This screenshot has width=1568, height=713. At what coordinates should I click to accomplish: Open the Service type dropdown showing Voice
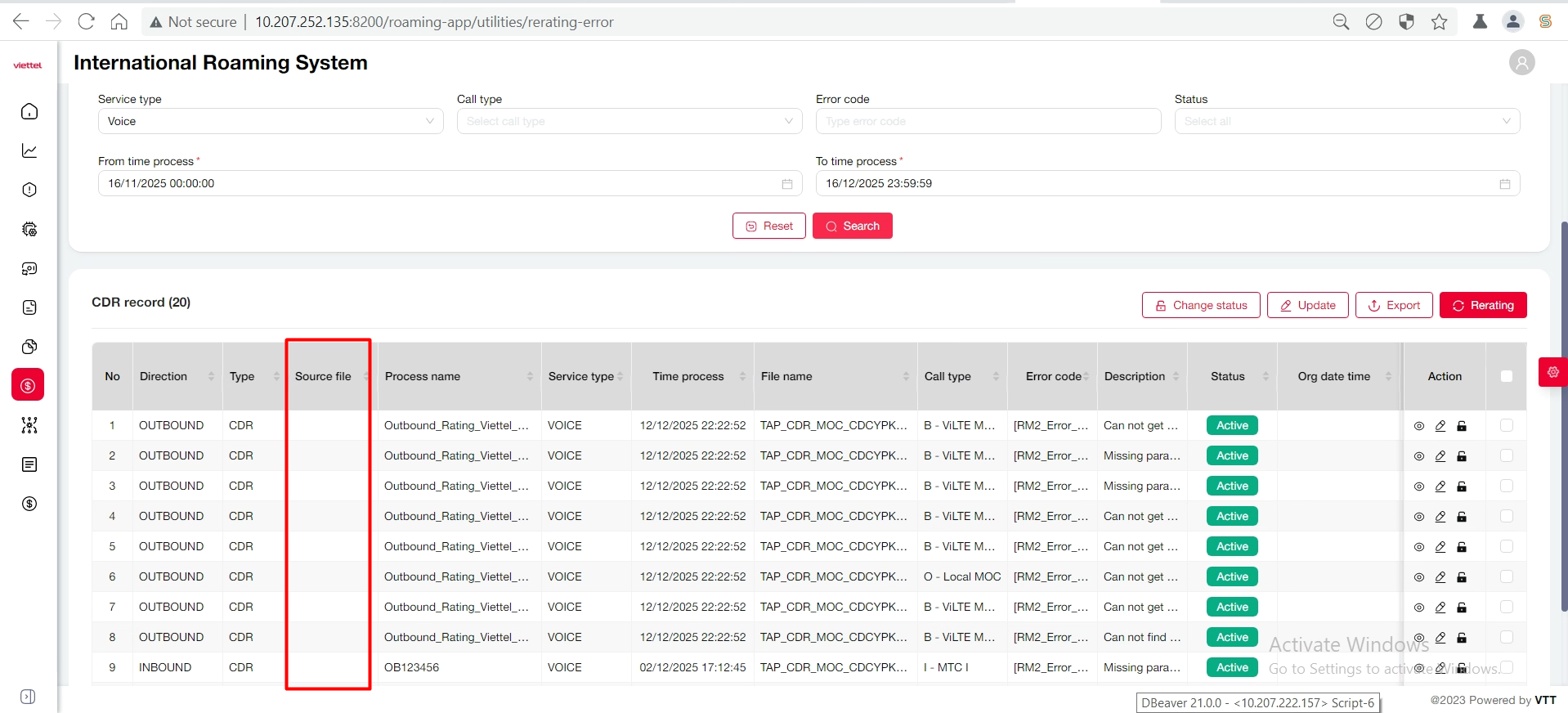coord(270,121)
